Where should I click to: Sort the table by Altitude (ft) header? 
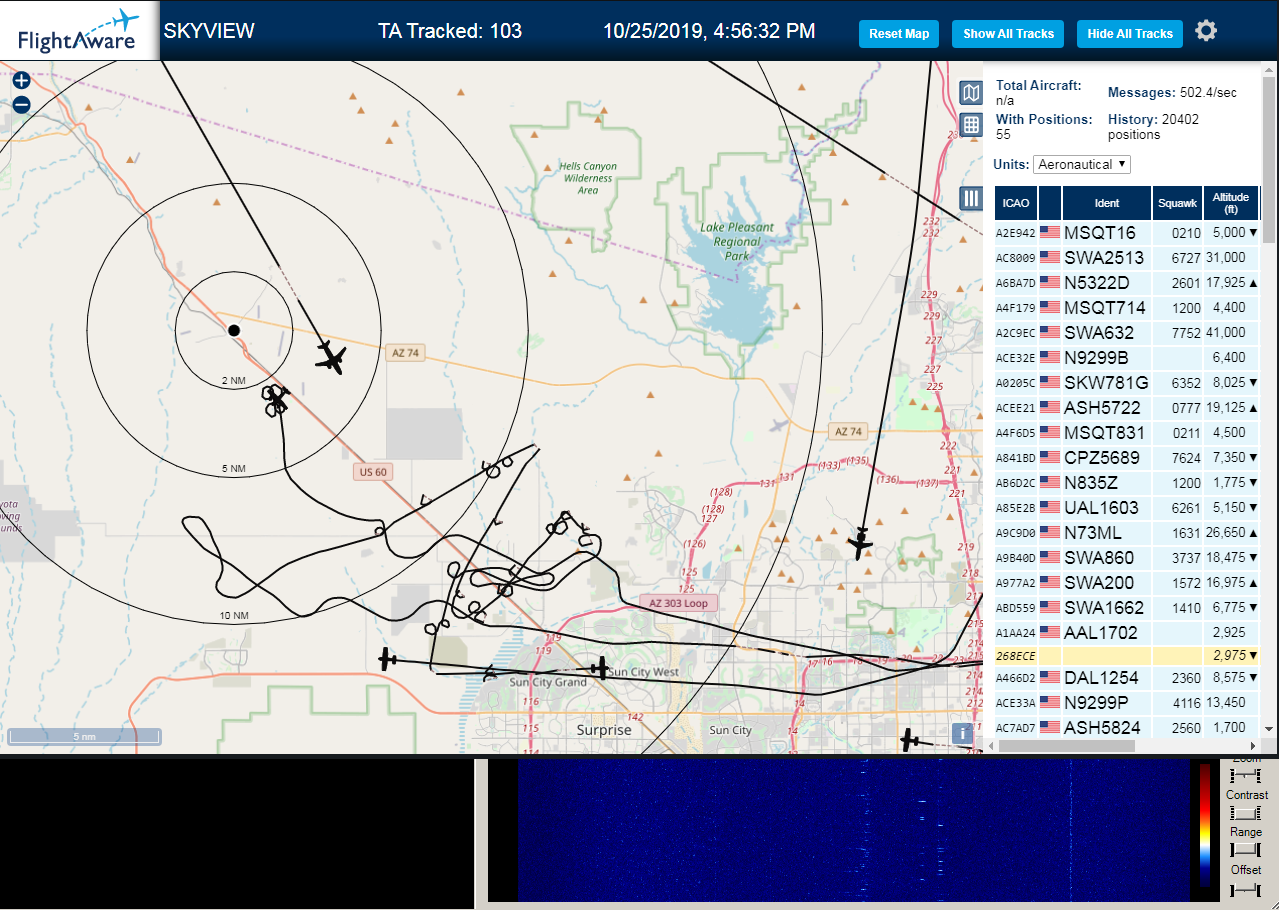1231,203
